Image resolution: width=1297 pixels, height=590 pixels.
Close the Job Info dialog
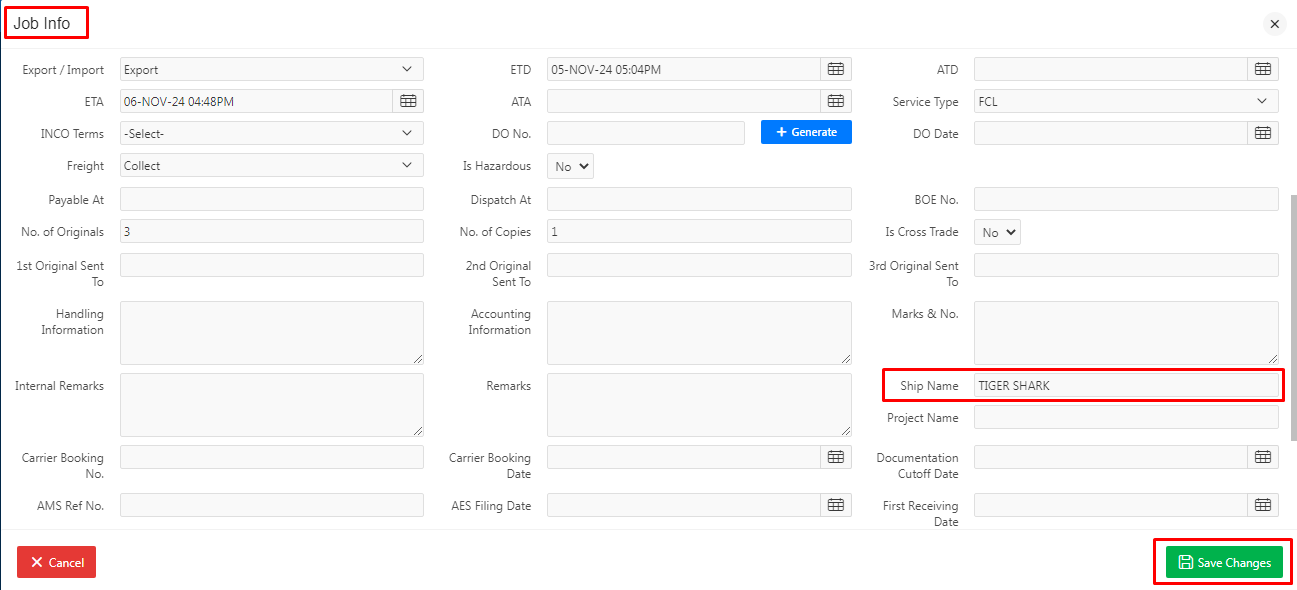pos(1274,24)
